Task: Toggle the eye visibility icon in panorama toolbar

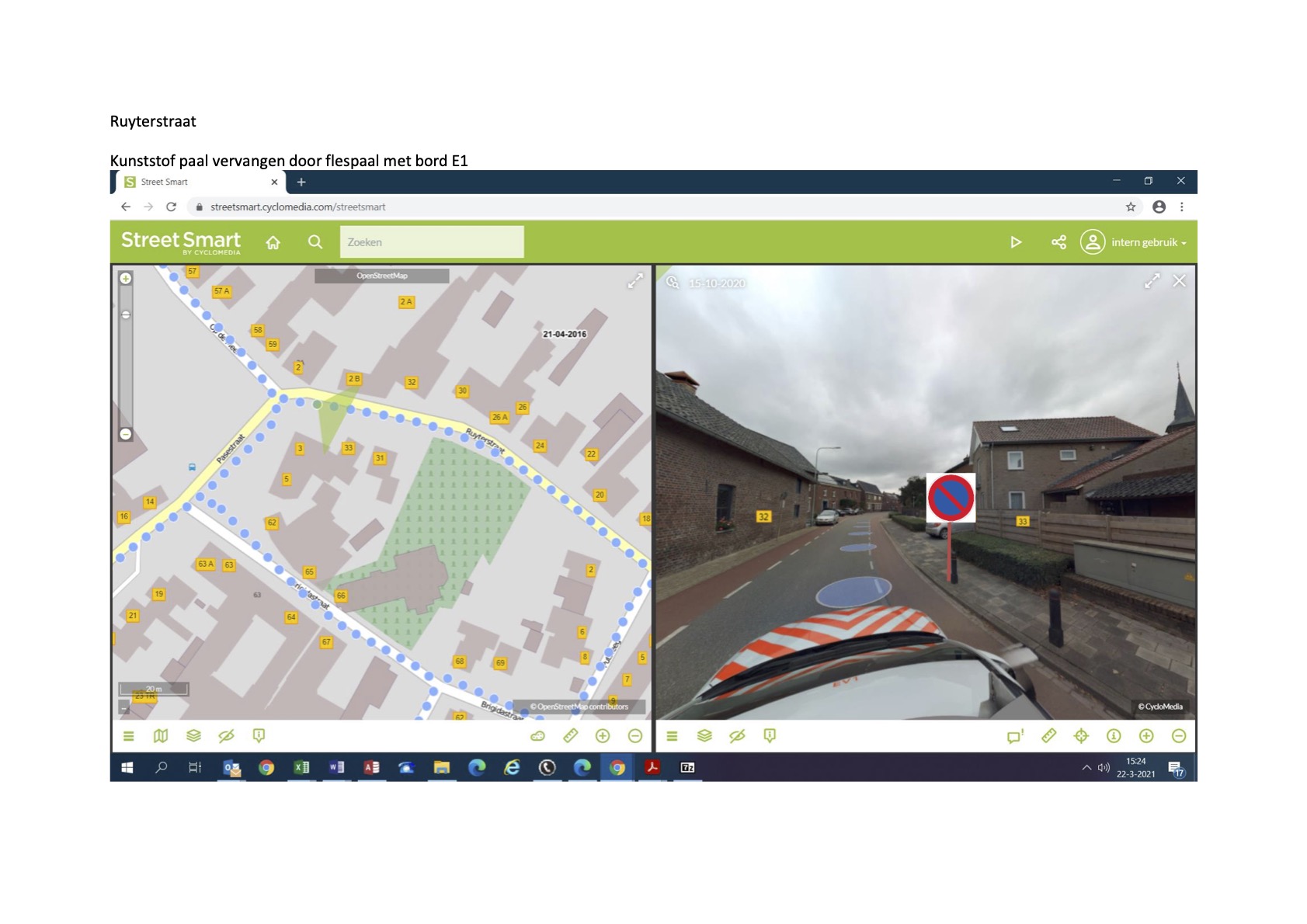Action: (737, 735)
